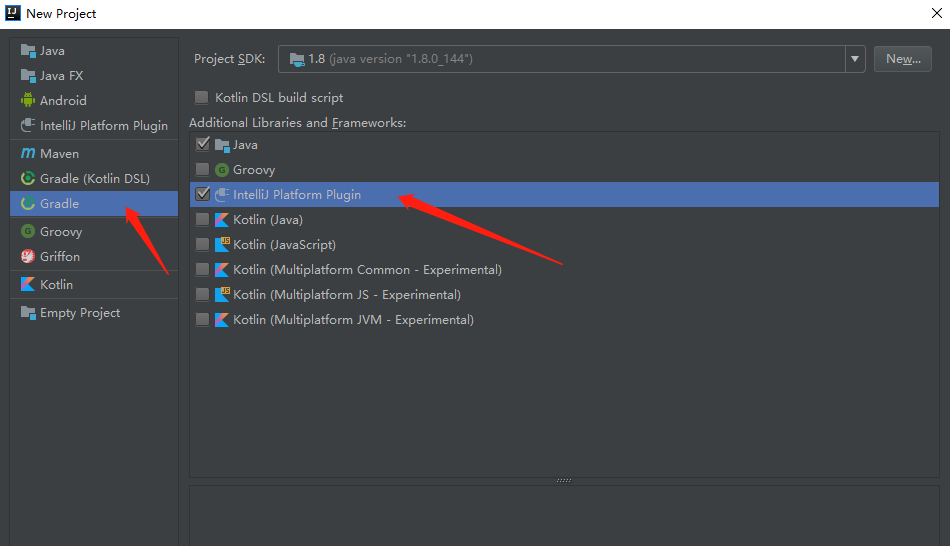Choose IntelliJ Platform Plugin project type

tap(94, 125)
